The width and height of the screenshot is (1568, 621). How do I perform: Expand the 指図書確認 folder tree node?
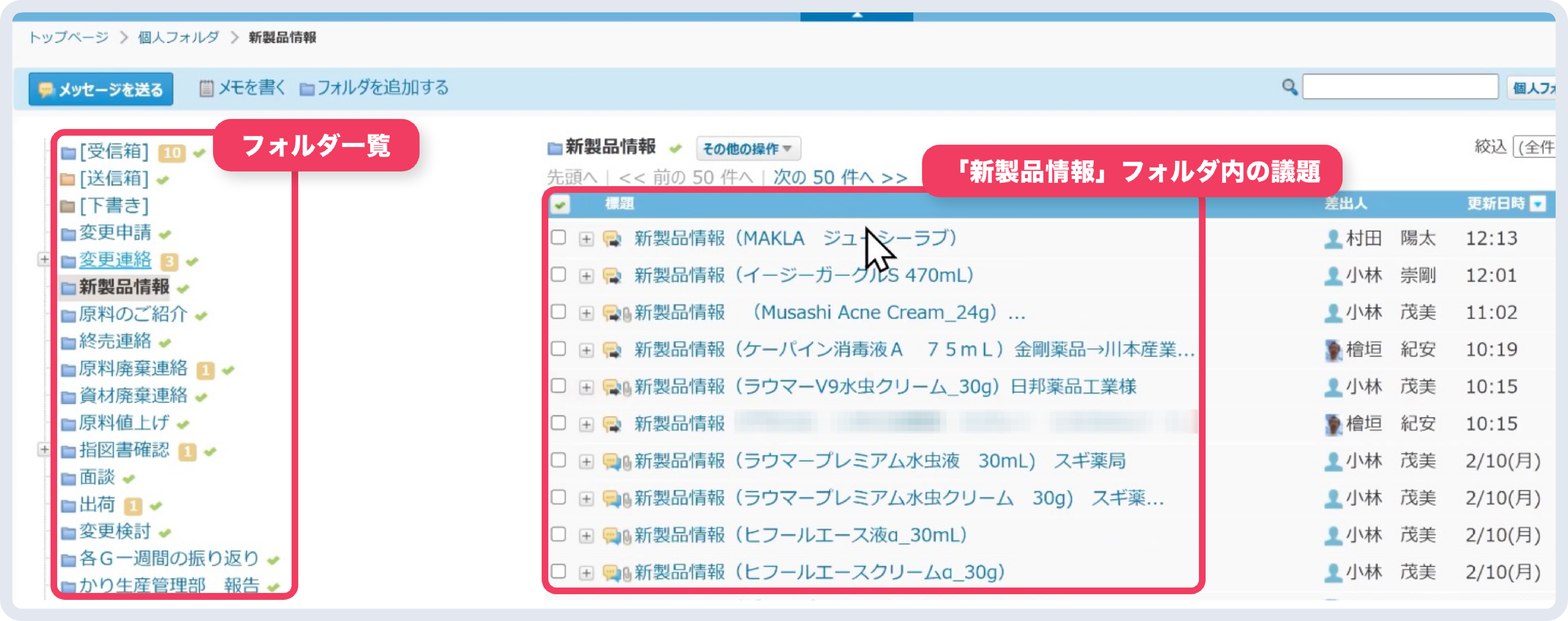44,450
